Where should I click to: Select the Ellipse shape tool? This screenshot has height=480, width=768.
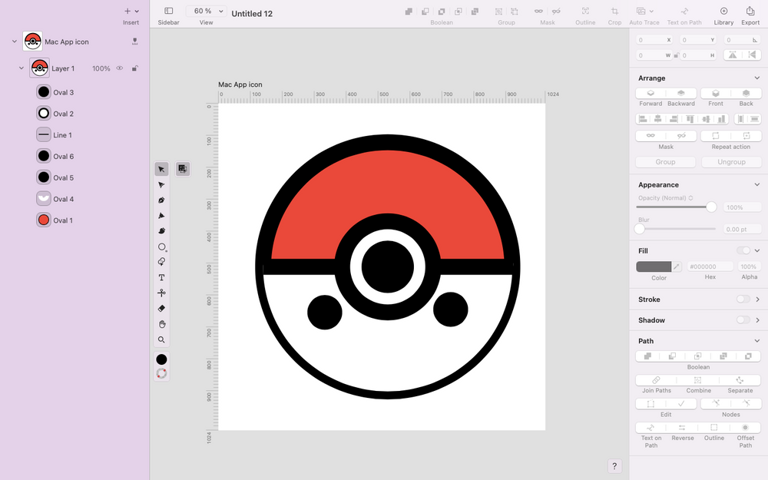pos(162,247)
